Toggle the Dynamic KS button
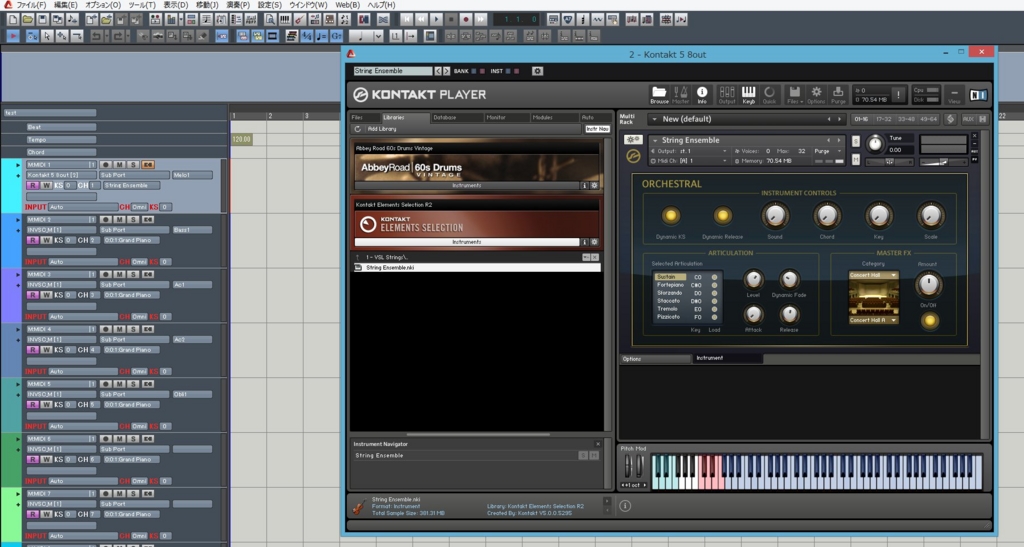1024x547 pixels. pos(670,215)
